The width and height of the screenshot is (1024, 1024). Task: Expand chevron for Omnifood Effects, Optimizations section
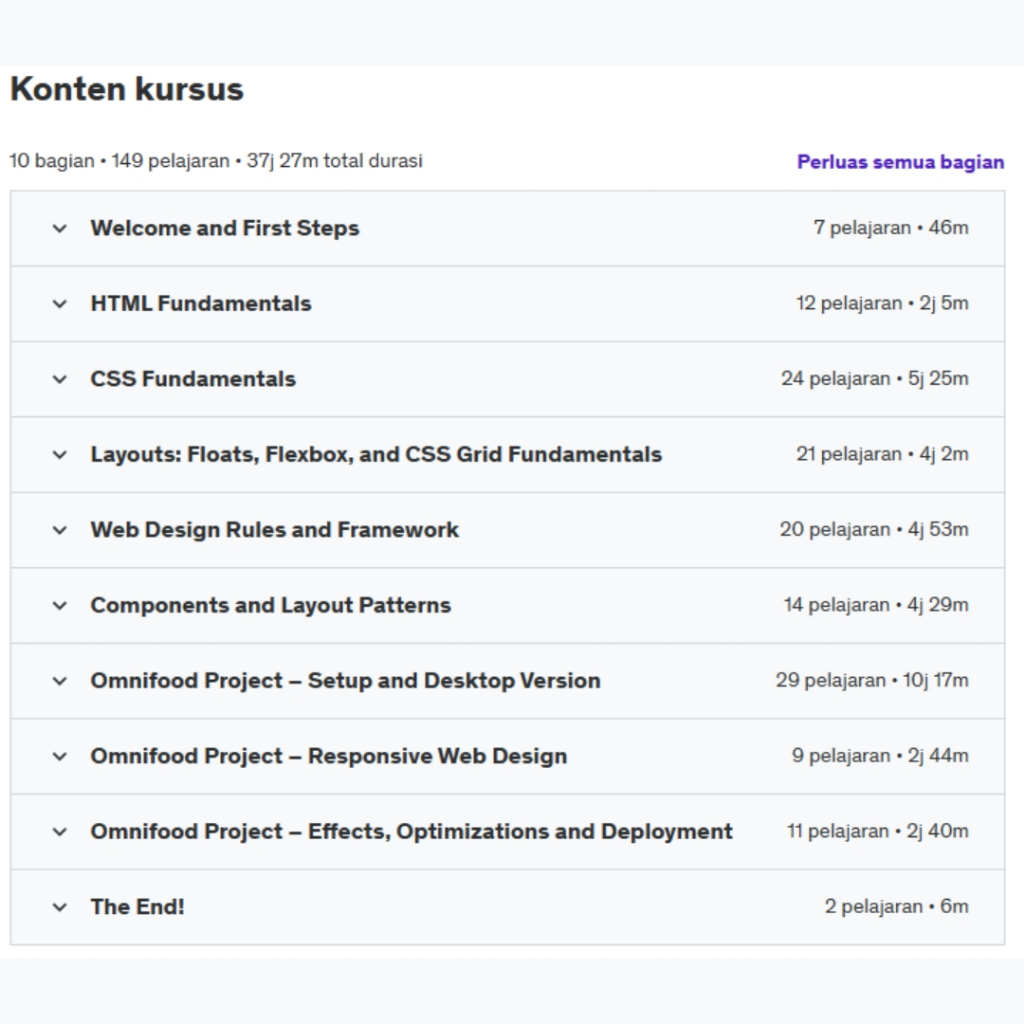(60, 832)
